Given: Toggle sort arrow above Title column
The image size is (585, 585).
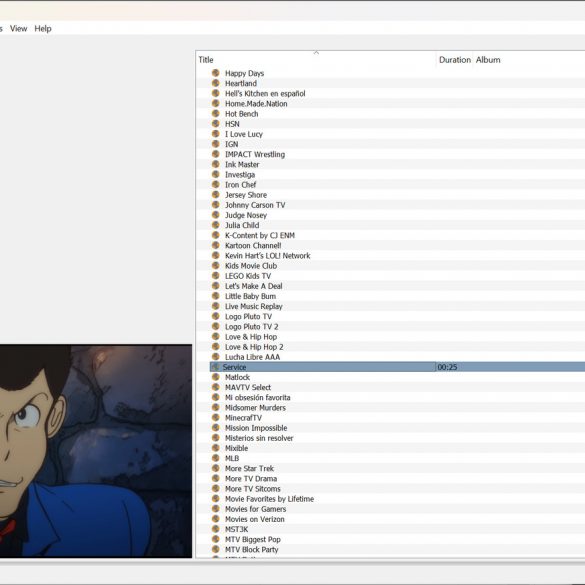Looking at the screenshot, I should [x=316, y=53].
